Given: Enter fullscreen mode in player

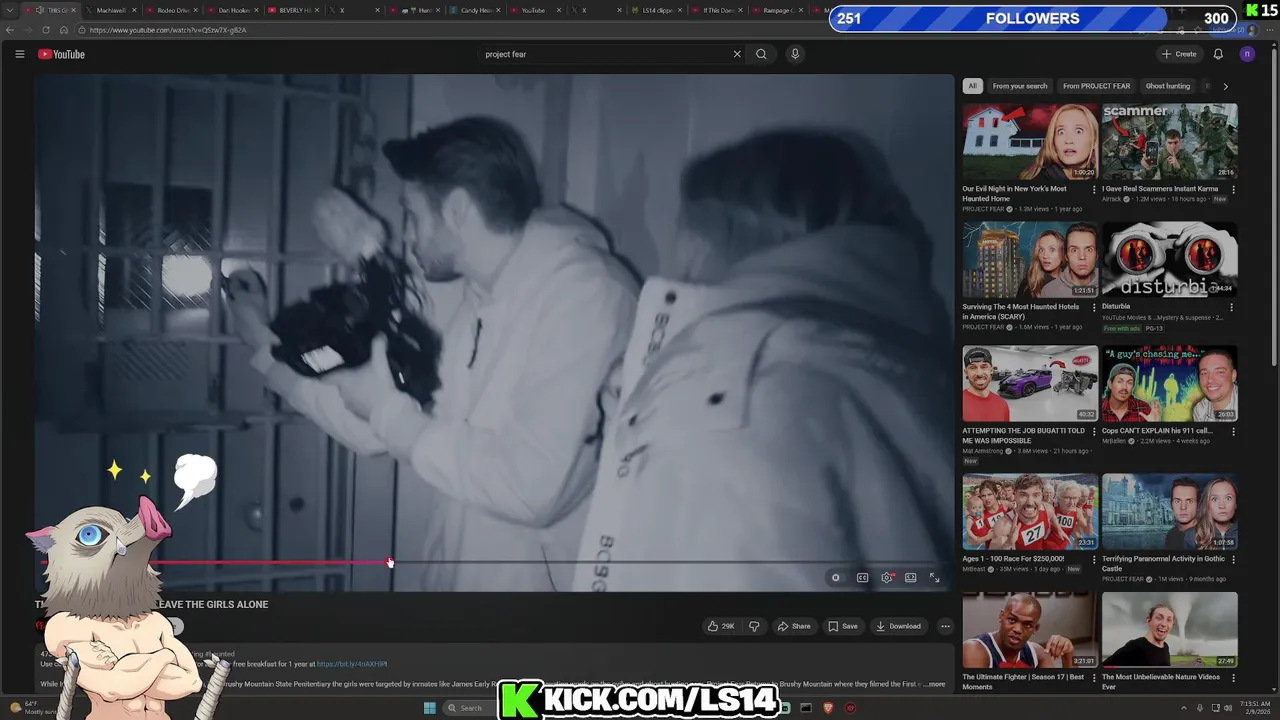Looking at the screenshot, I should coord(934,578).
